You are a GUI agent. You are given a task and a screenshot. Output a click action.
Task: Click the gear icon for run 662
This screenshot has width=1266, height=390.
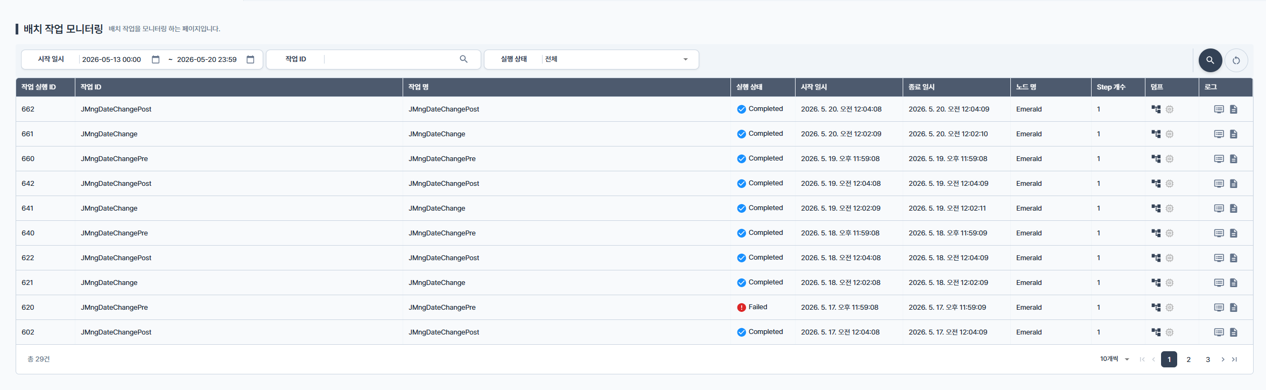(x=1169, y=109)
